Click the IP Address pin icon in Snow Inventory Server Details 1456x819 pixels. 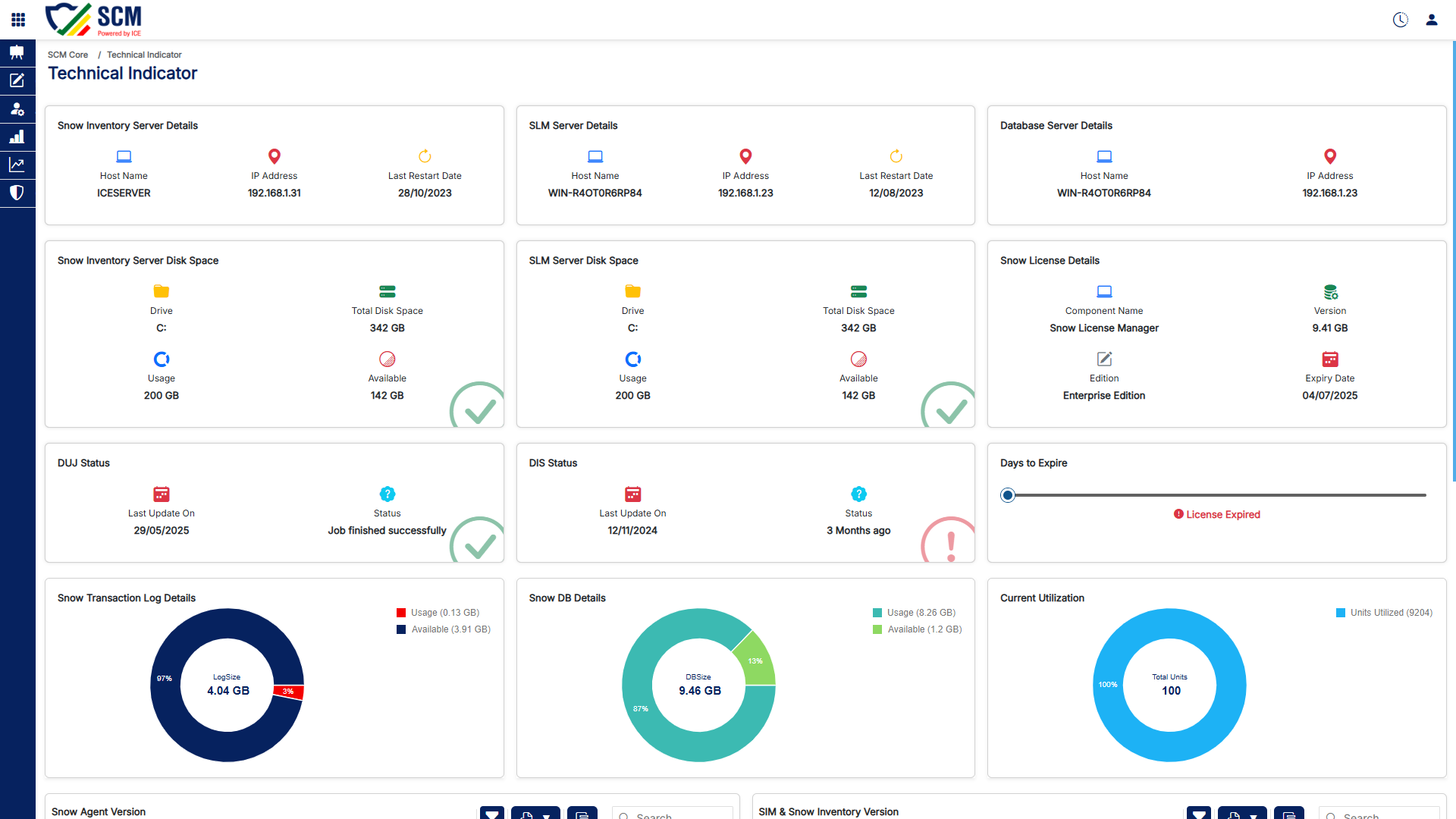coord(275,156)
